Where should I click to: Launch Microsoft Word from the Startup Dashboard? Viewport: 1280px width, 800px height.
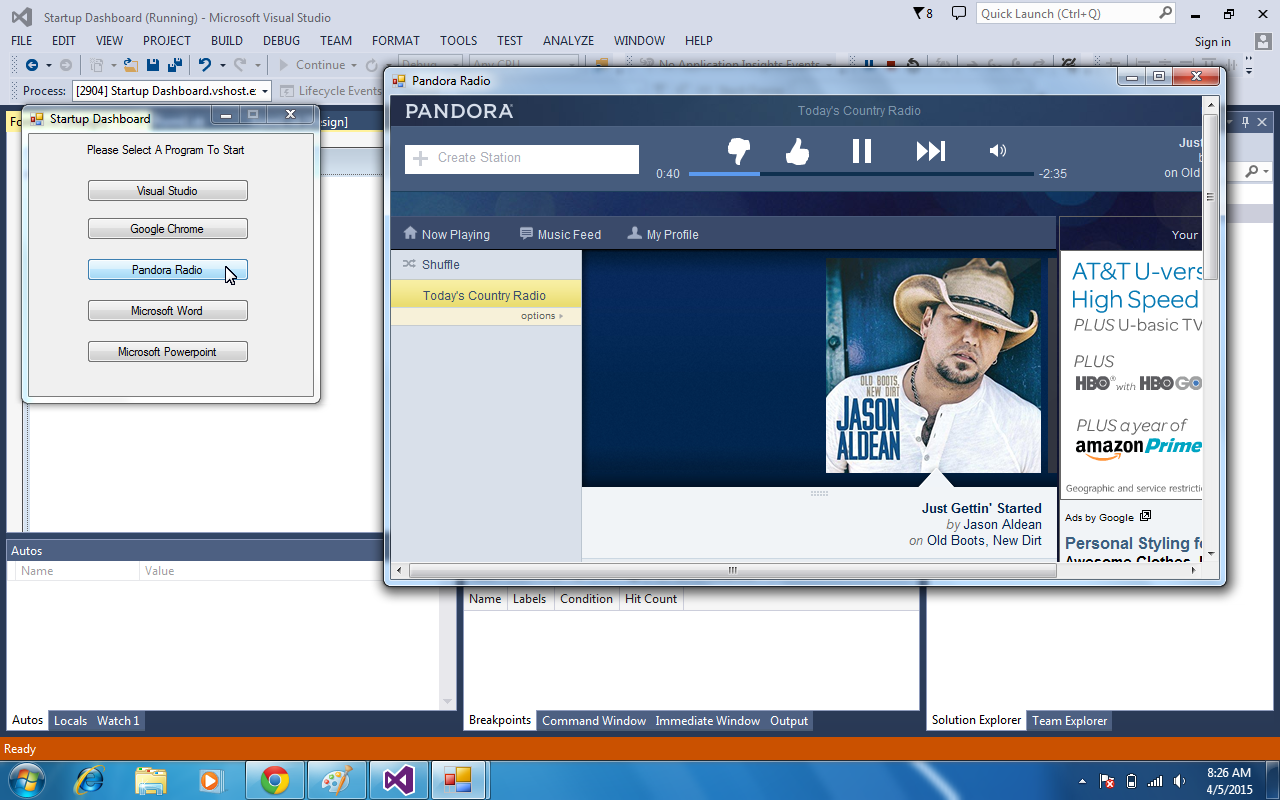pos(167,311)
